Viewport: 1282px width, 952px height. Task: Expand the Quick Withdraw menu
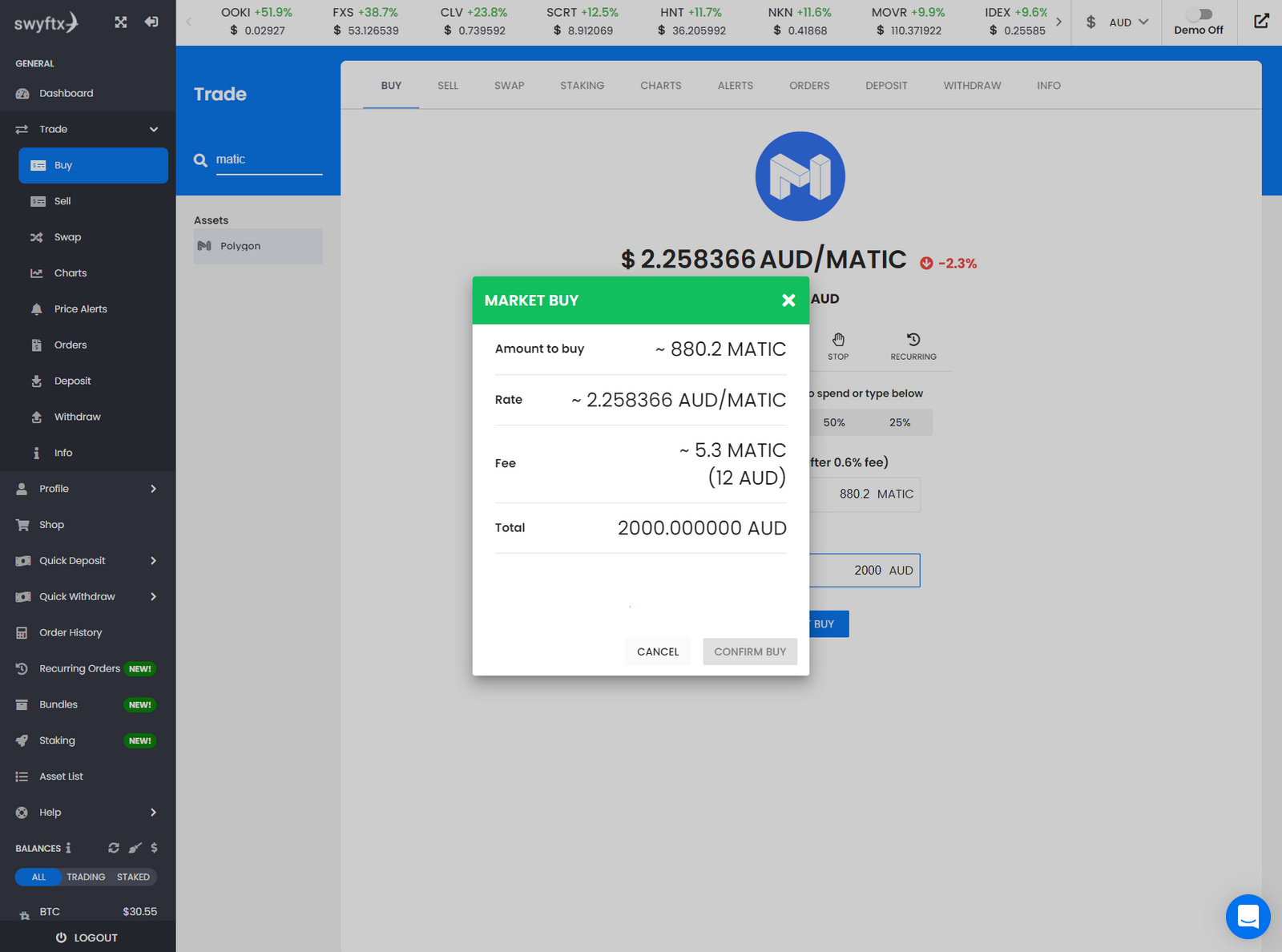pos(154,597)
